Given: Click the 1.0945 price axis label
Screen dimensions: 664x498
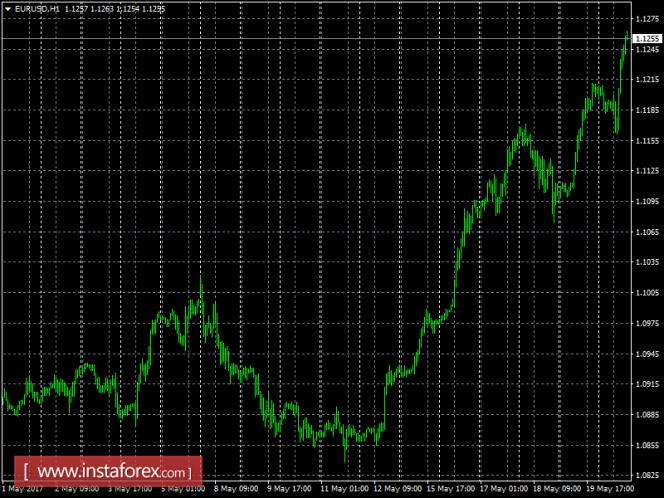Looking at the screenshot, I should tap(647, 353).
